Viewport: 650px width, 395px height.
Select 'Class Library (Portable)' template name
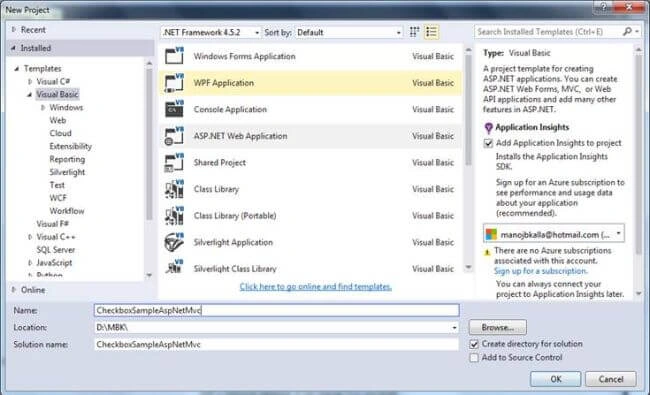[235, 216]
